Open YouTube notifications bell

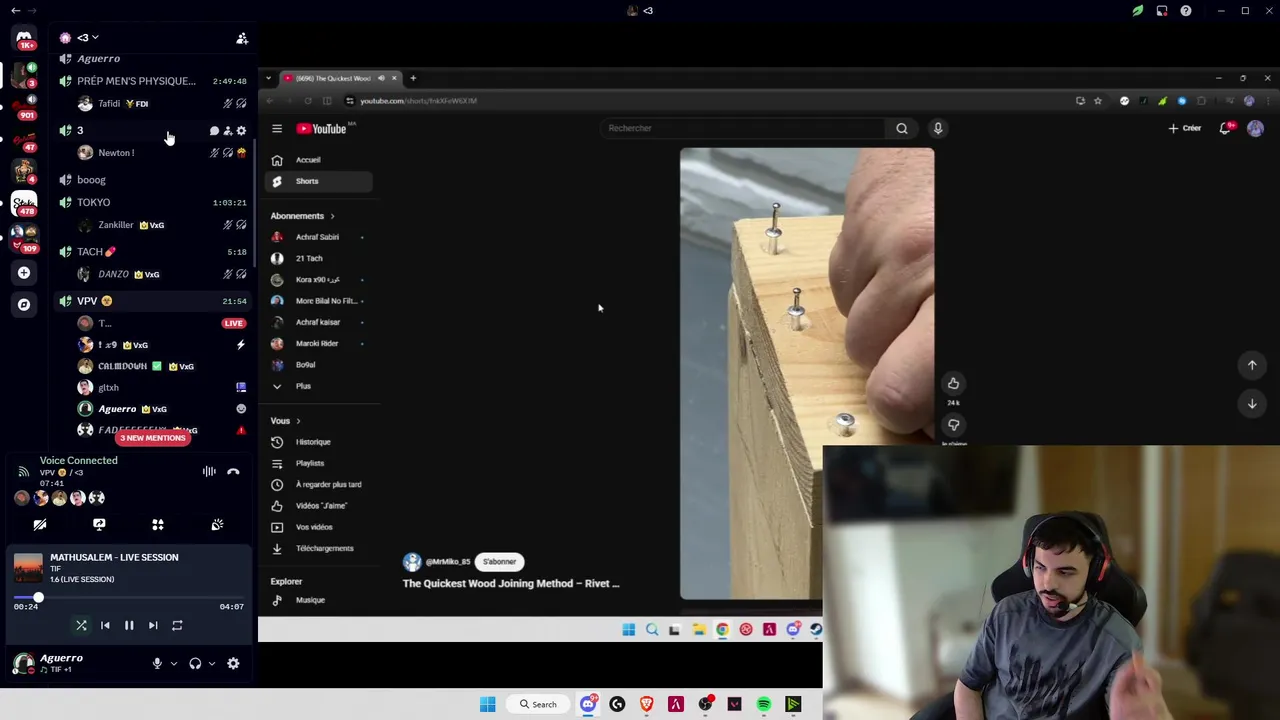coord(1226,128)
